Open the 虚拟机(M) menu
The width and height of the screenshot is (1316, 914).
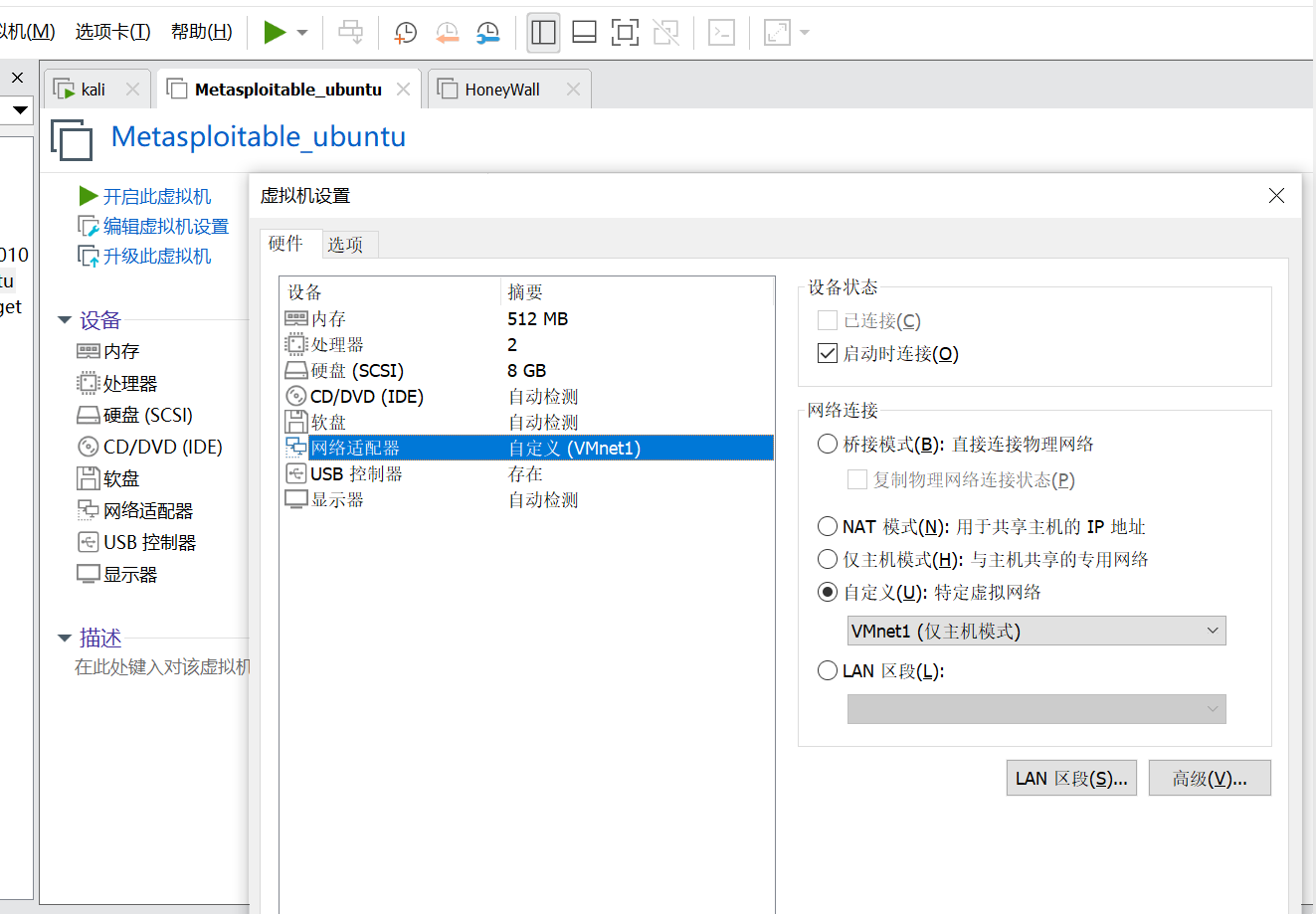click(28, 32)
